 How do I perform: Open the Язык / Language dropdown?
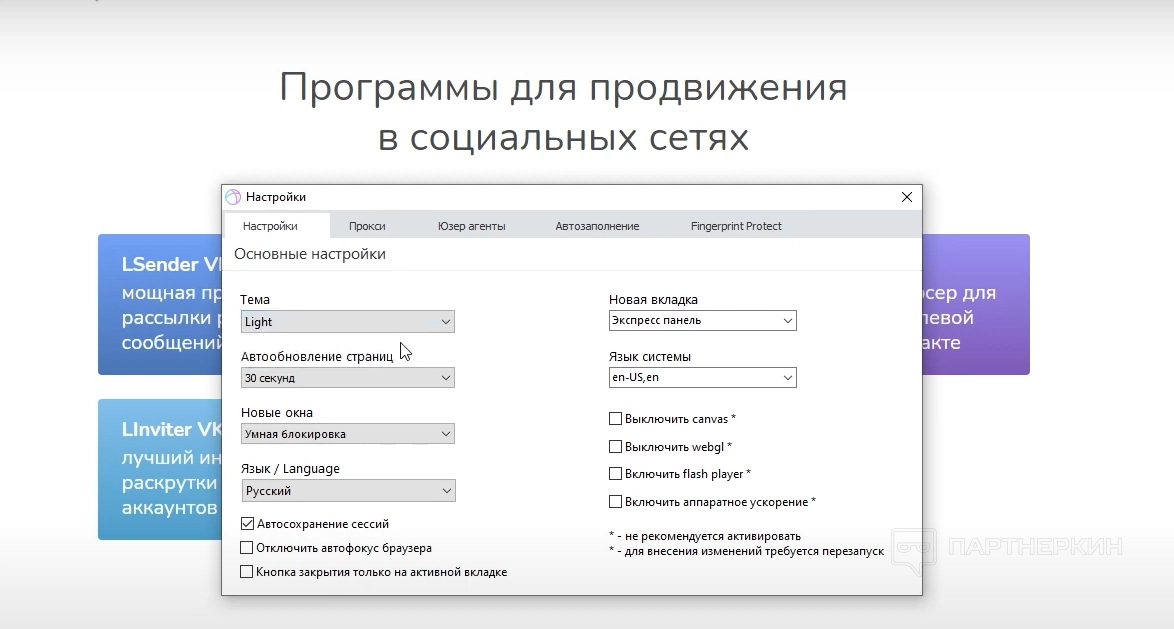(348, 491)
